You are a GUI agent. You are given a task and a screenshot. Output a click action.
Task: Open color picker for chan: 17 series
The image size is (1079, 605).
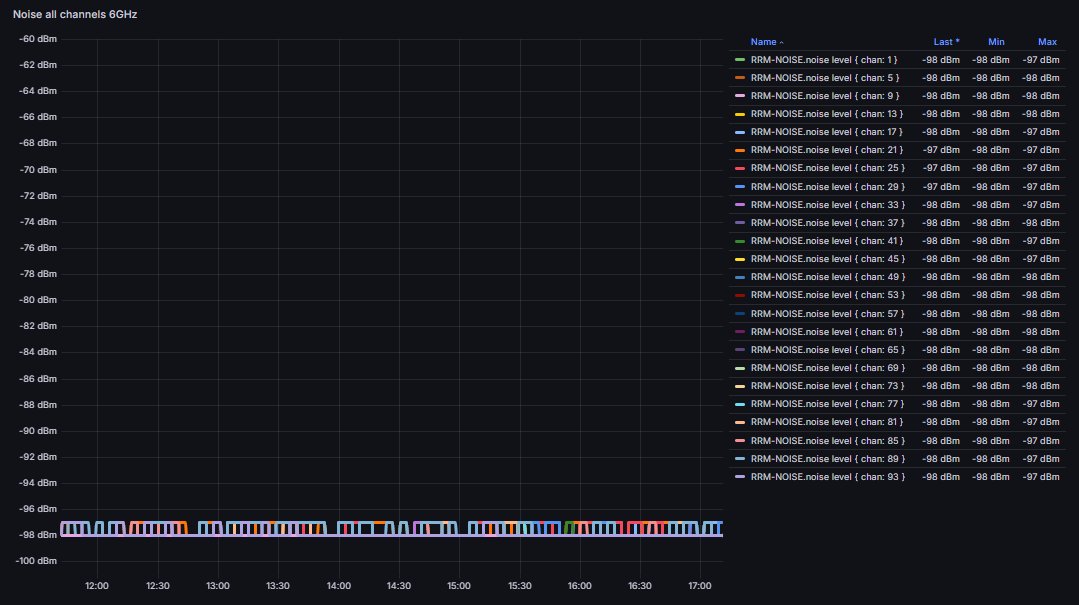point(740,132)
